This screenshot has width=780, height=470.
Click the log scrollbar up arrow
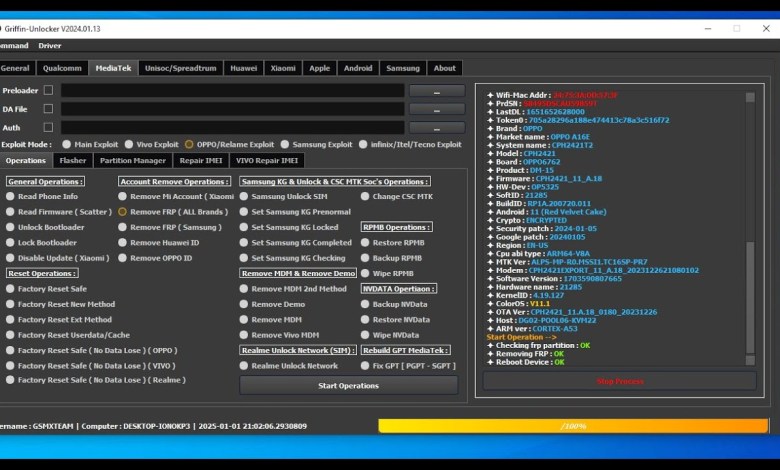[750, 97]
